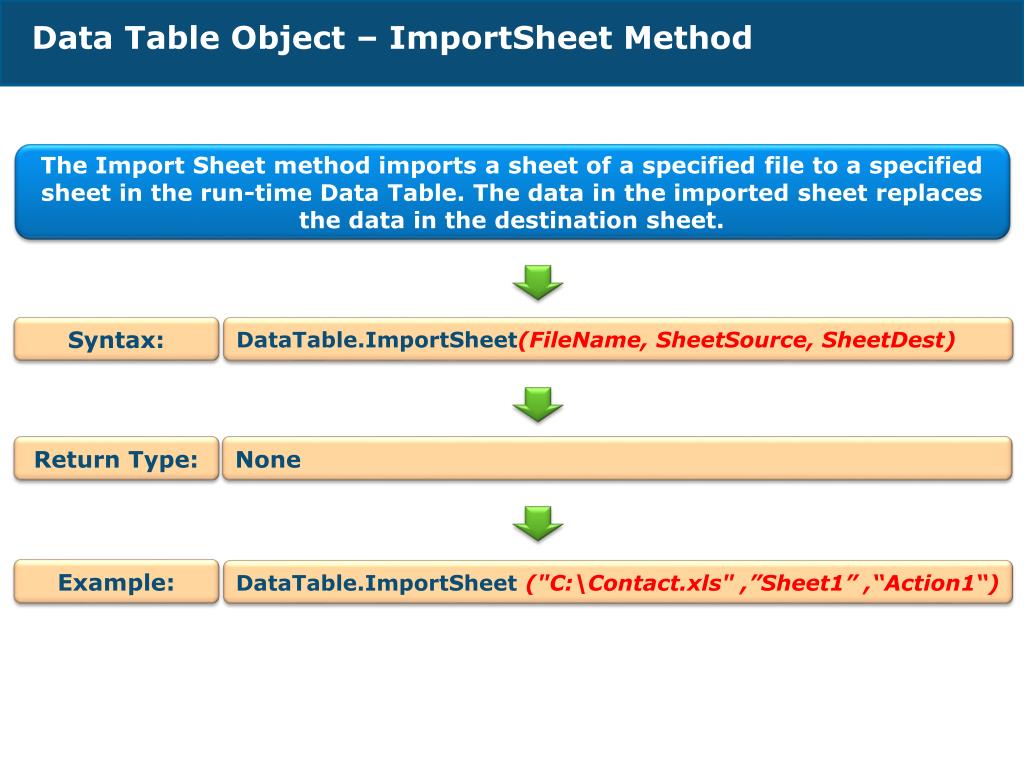This screenshot has height=768, width=1024.
Task: Click the words 'the data in the destination sheet.'
Action: pyautogui.click(x=511, y=220)
